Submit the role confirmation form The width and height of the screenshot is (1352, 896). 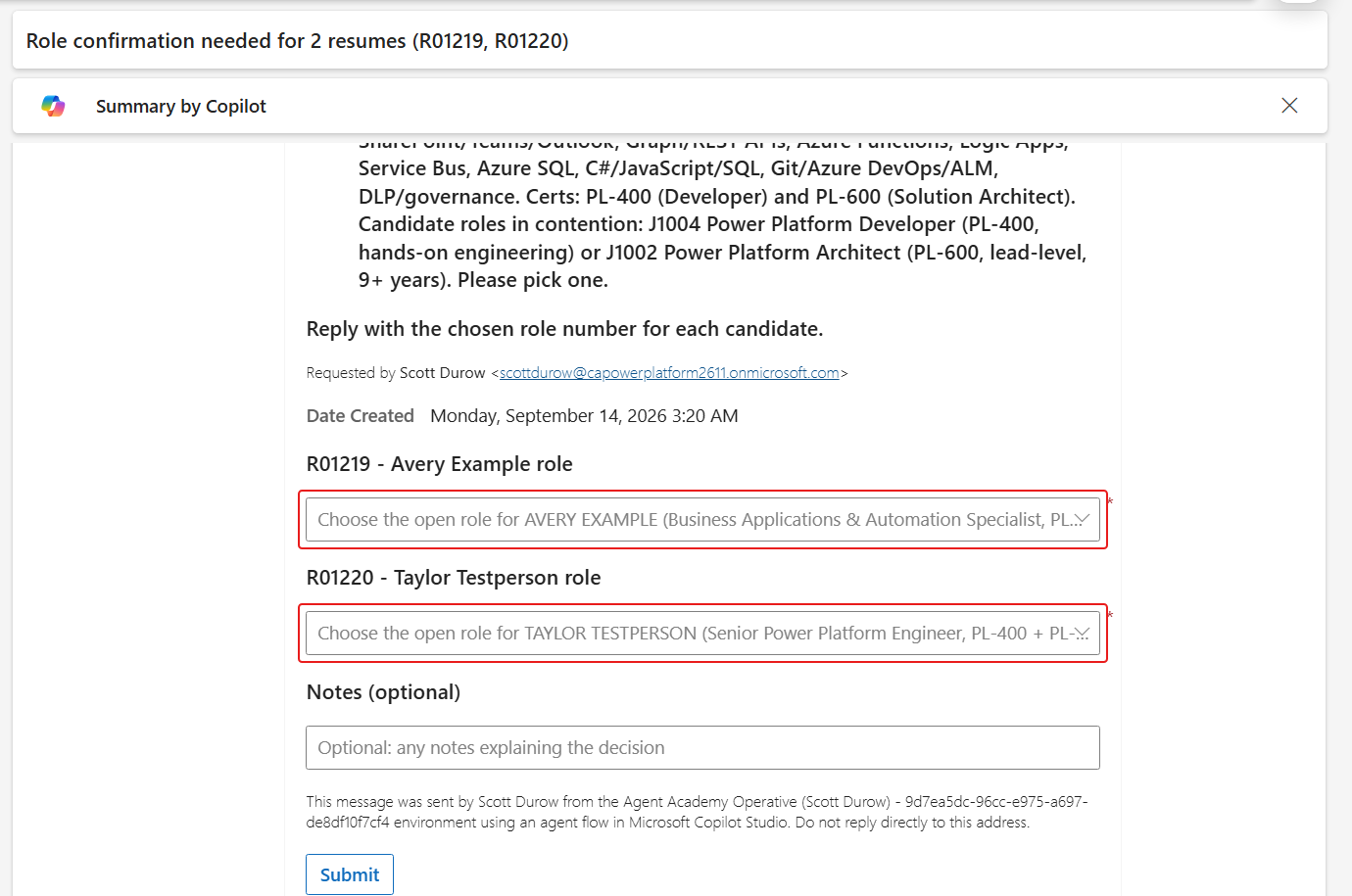pos(350,874)
